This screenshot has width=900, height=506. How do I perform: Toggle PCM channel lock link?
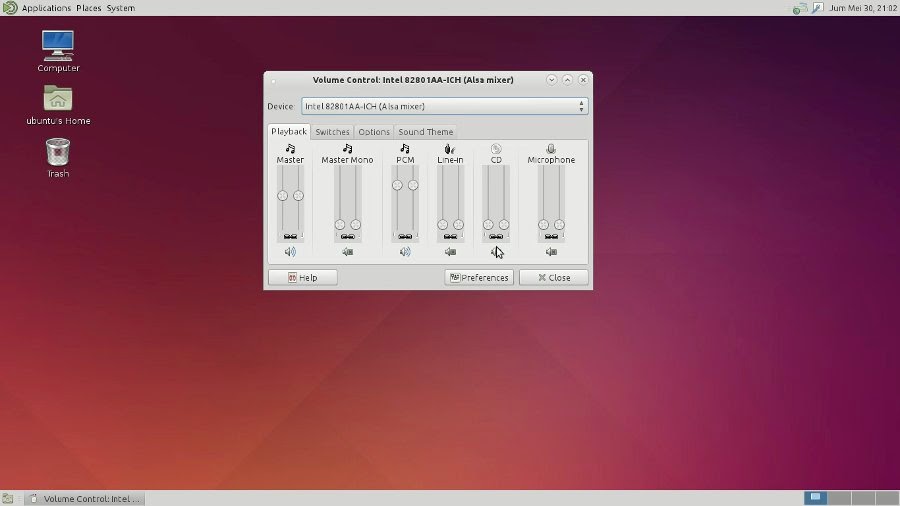pos(405,236)
